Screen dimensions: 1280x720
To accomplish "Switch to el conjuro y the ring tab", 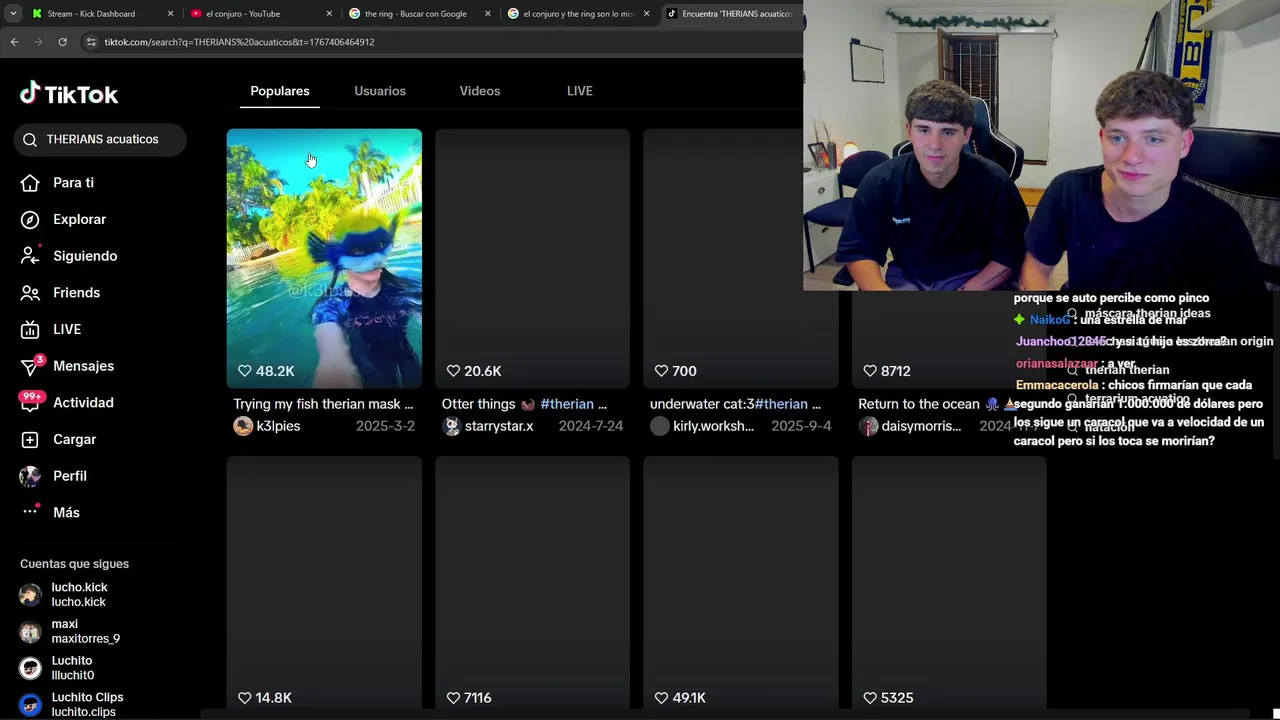I will (577, 14).
